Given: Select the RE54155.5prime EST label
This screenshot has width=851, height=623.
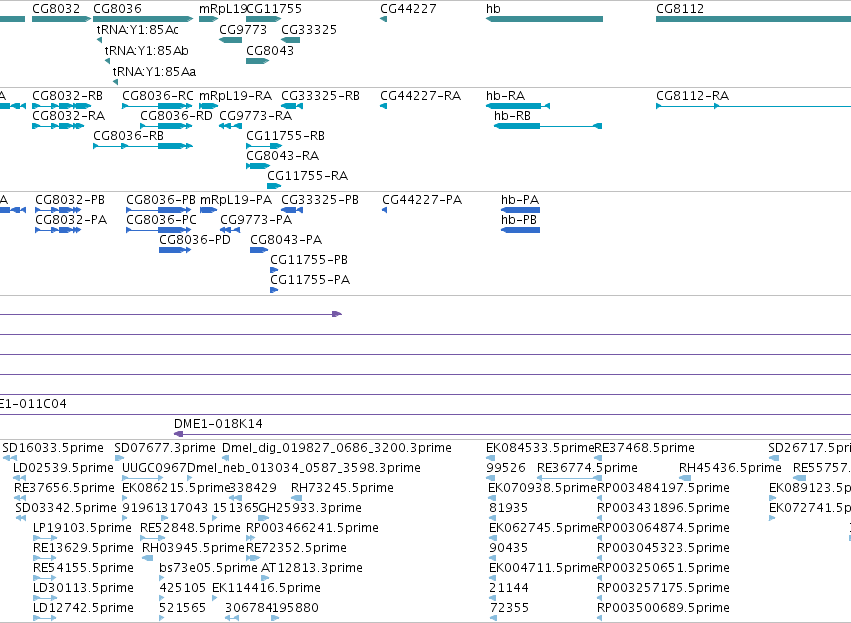Looking at the screenshot, I should click(x=83, y=568).
